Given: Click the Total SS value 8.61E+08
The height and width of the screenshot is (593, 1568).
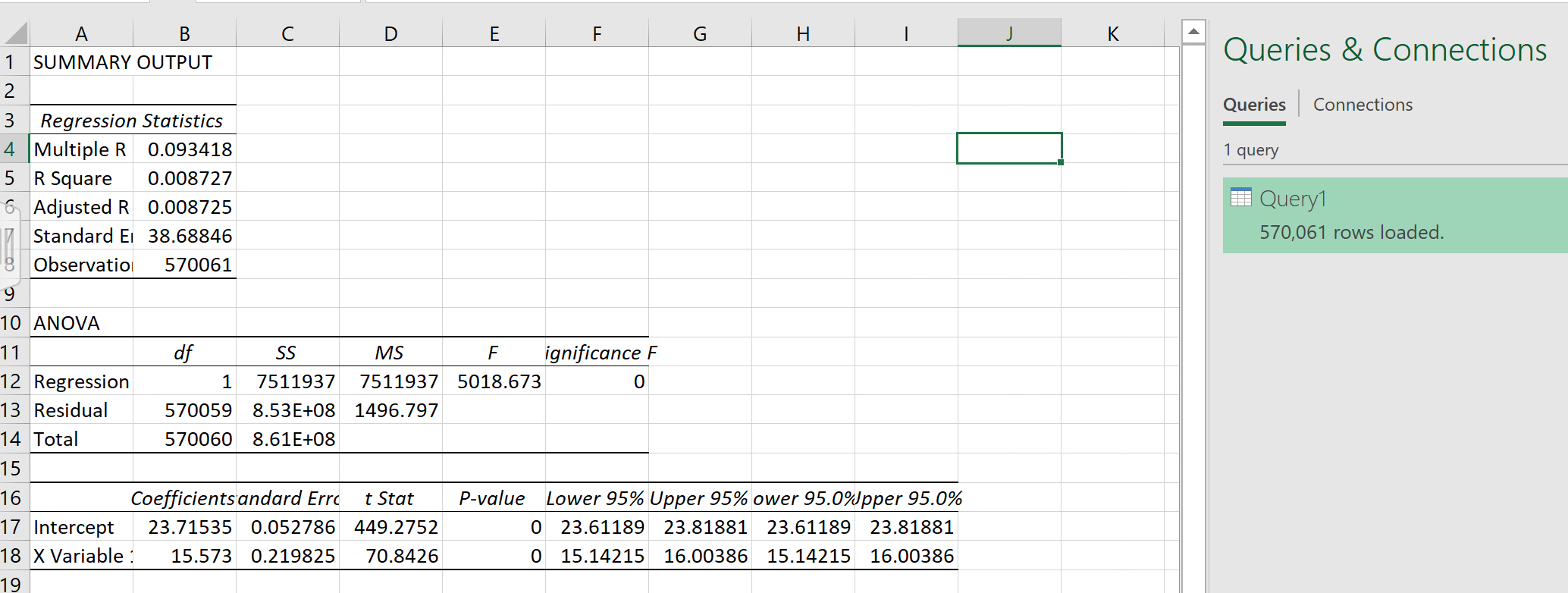Looking at the screenshot, I should click(x=288, y=438).
